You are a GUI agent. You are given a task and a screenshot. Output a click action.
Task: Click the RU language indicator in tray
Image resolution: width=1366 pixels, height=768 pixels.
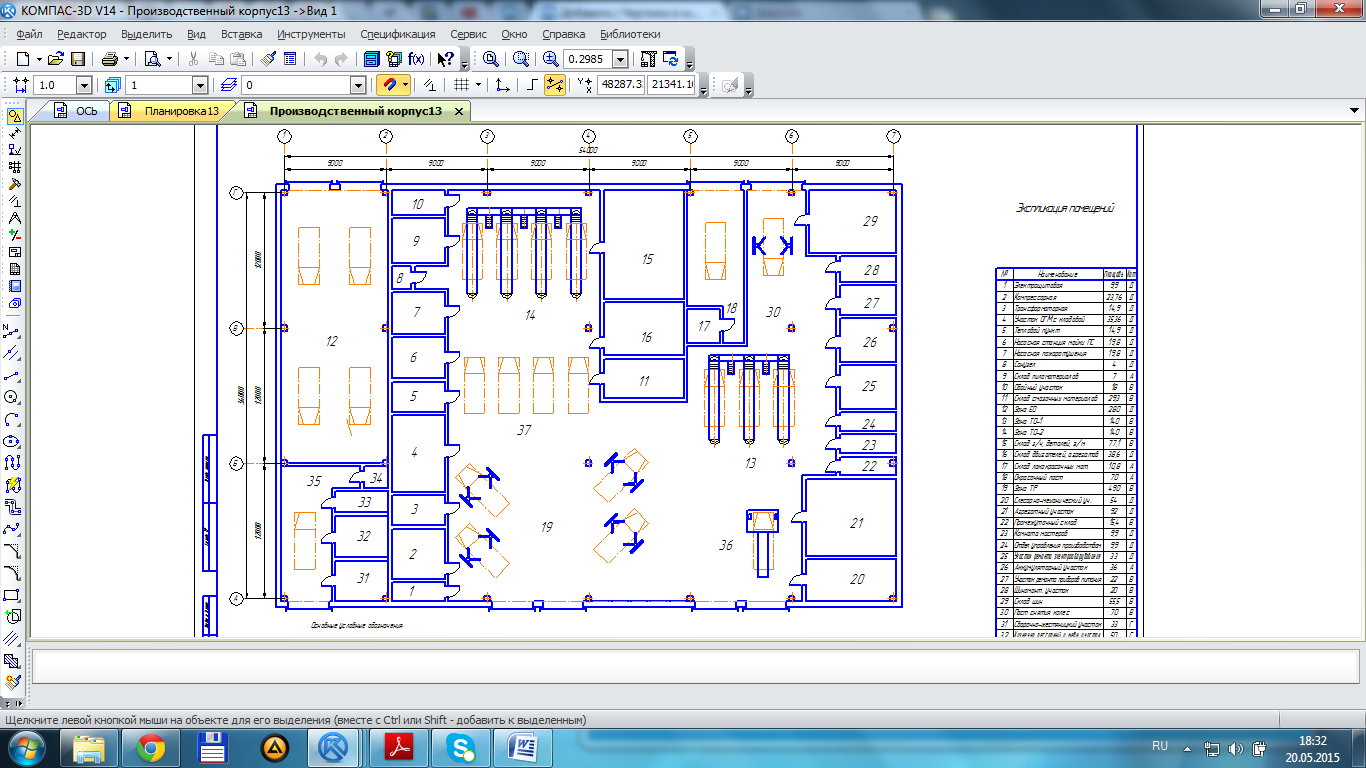click(1160, 746)
